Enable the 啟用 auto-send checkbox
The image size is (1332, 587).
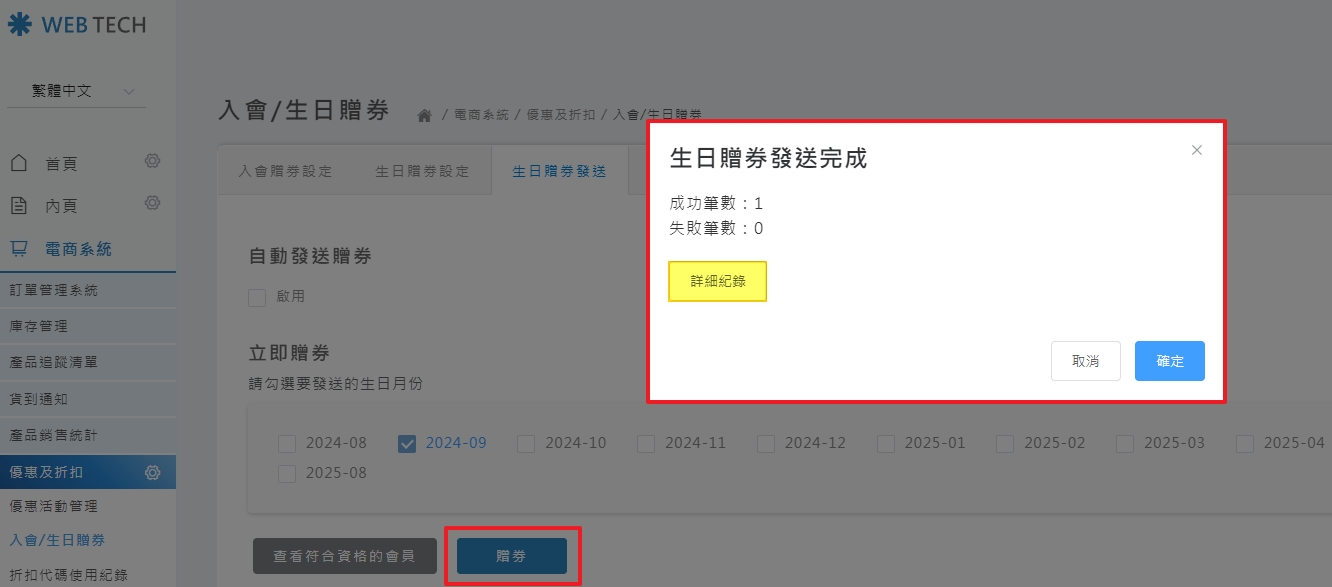coord(257,297)
